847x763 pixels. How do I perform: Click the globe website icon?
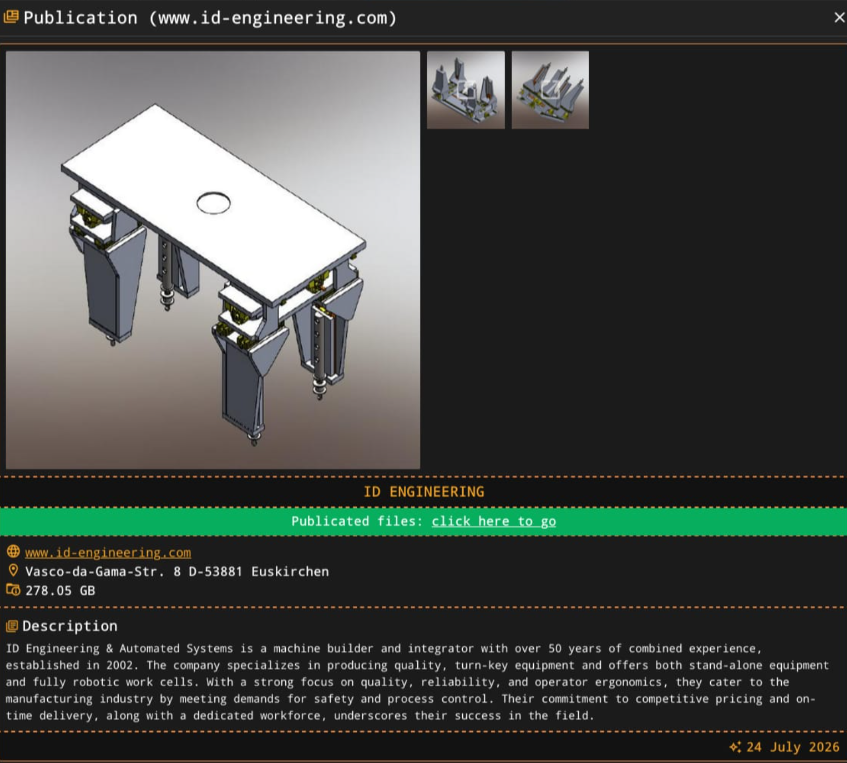coord(13,552)
